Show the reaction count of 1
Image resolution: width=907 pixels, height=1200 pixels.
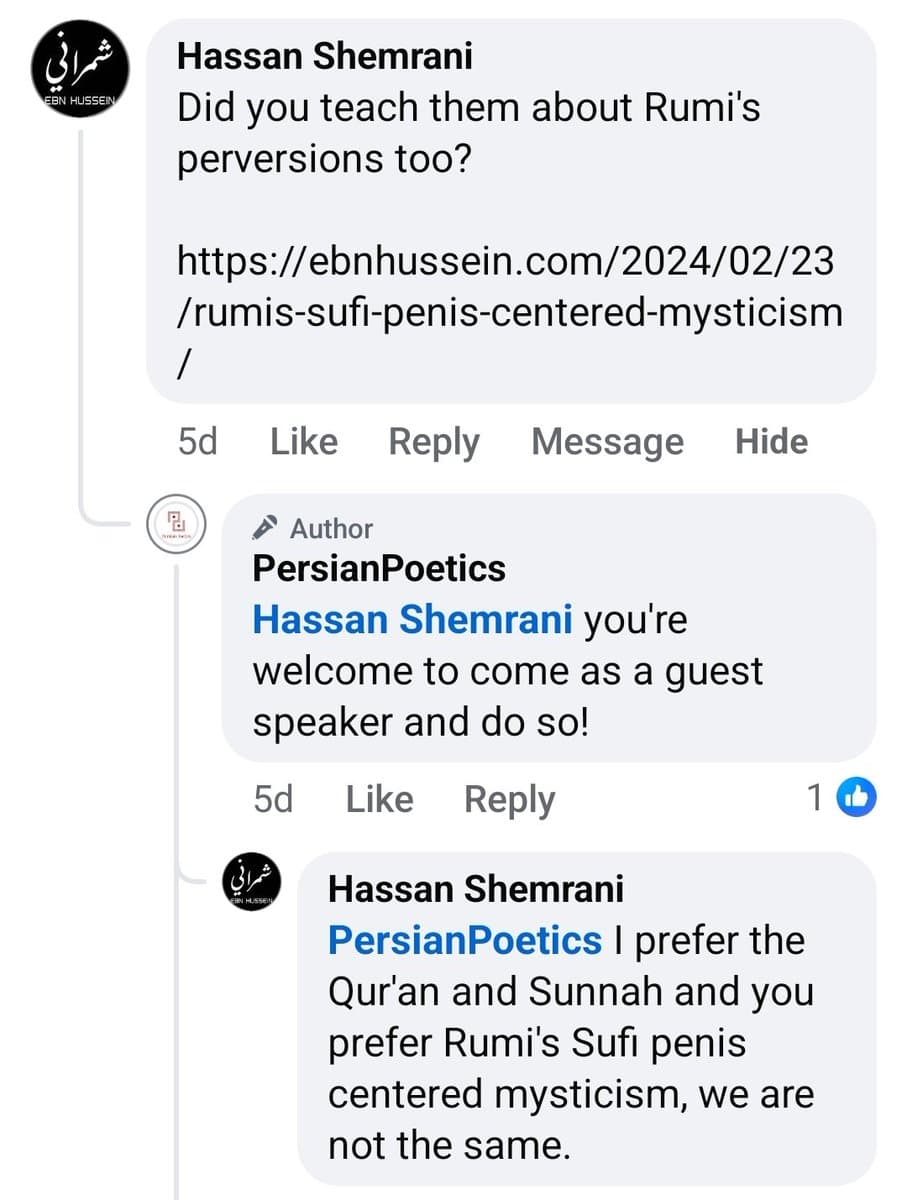816,797
